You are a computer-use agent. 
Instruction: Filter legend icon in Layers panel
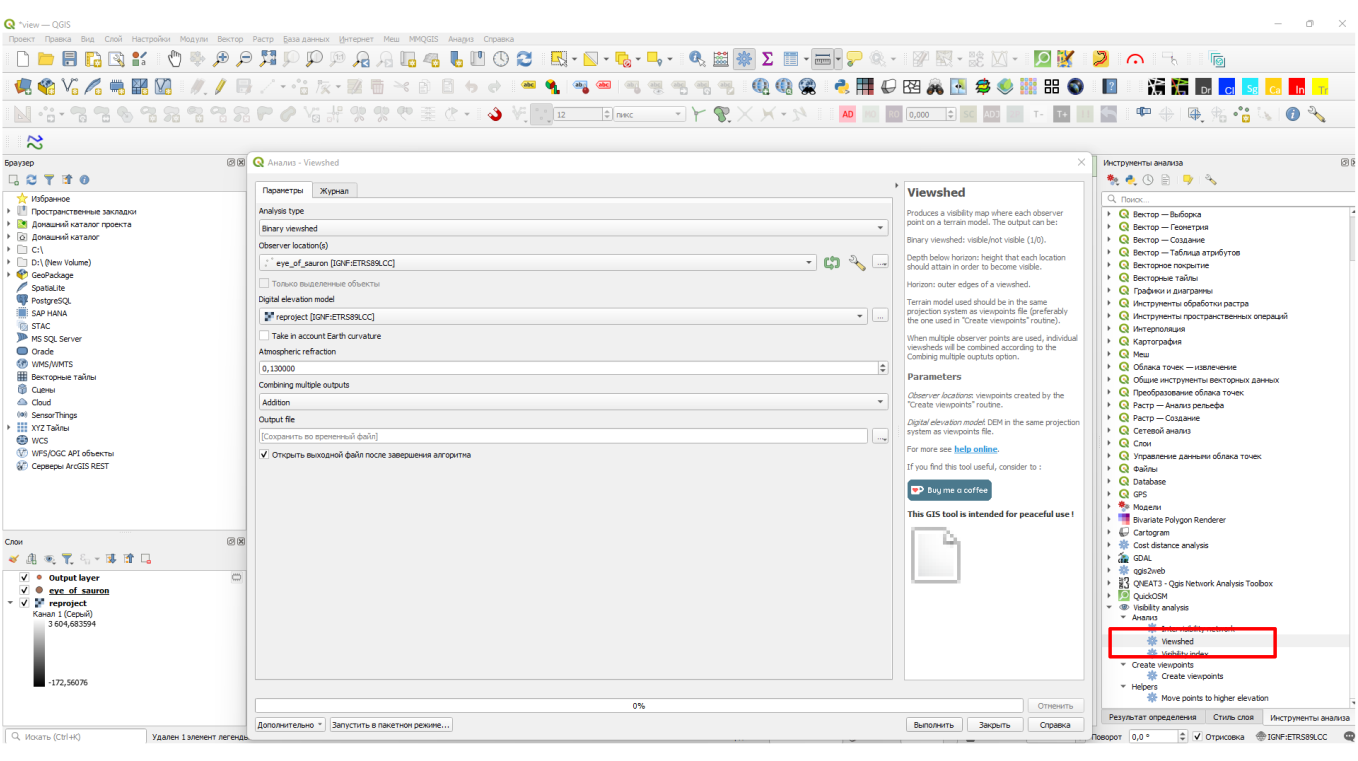pos(67,559)
